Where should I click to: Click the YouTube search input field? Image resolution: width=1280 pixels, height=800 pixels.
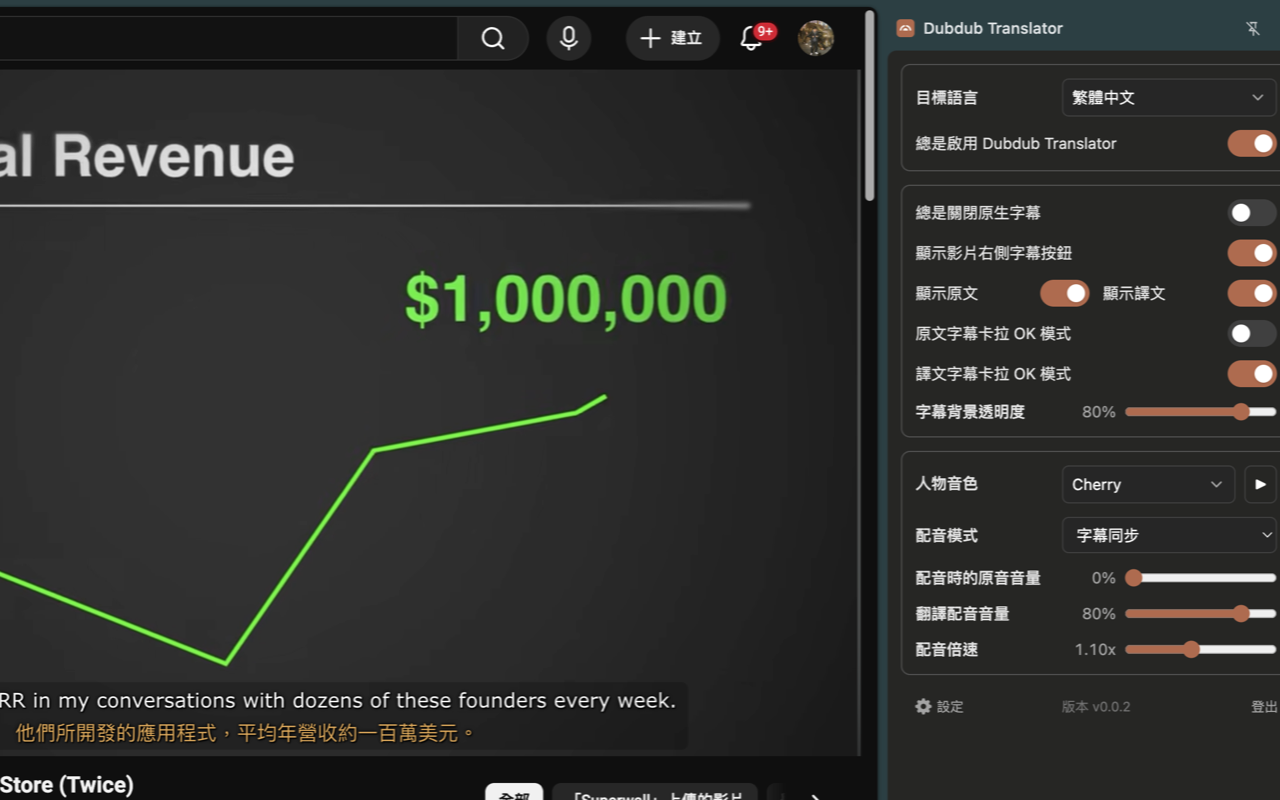click(x=228, y=38)
